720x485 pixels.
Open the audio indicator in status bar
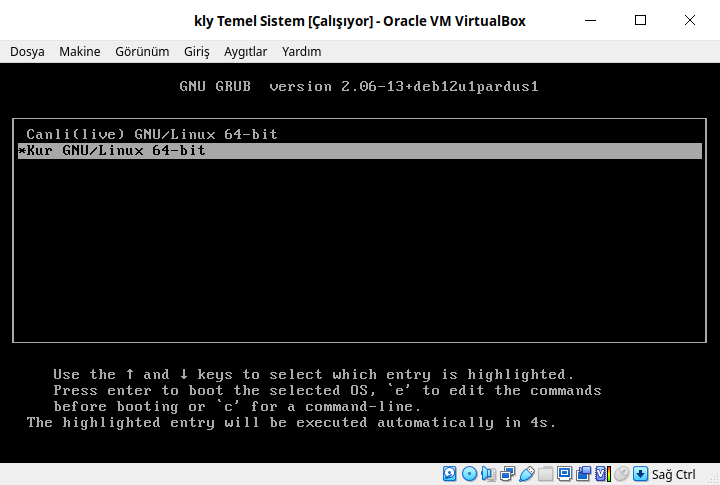(x=488, y=474)
